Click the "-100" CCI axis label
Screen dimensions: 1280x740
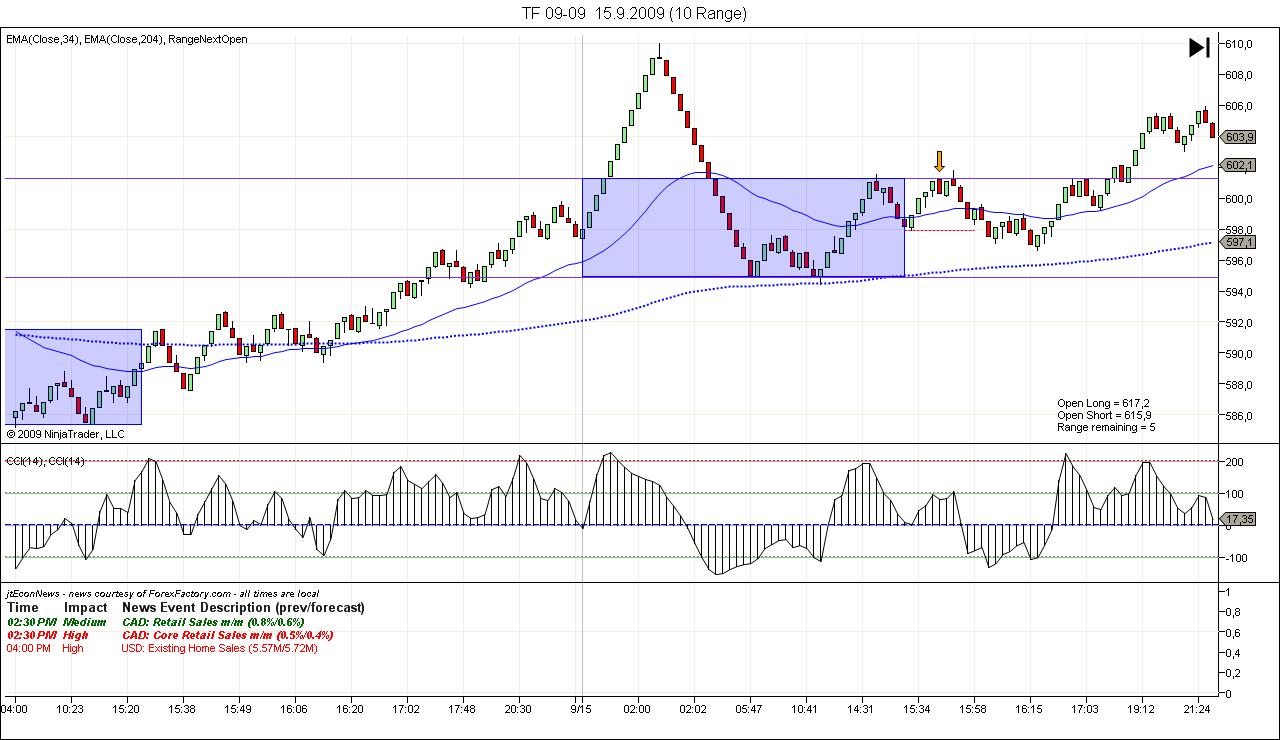(x=1236, y=558)
